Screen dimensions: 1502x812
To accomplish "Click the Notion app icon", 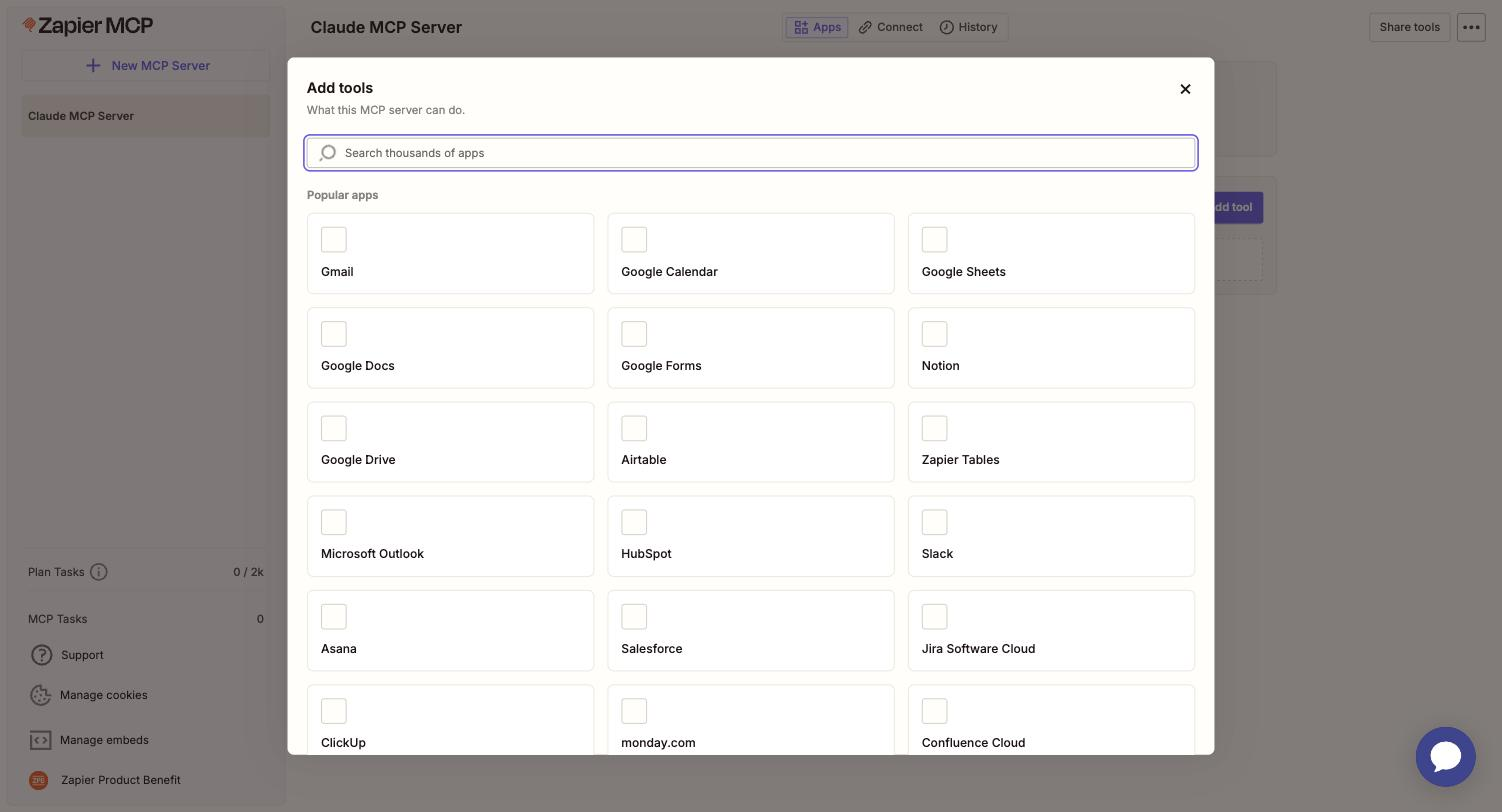I will [934, 334].
